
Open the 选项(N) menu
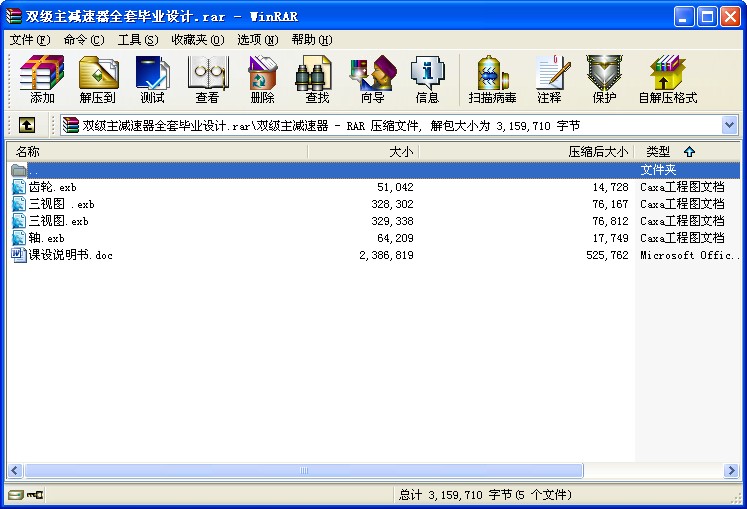click(257, 40)
